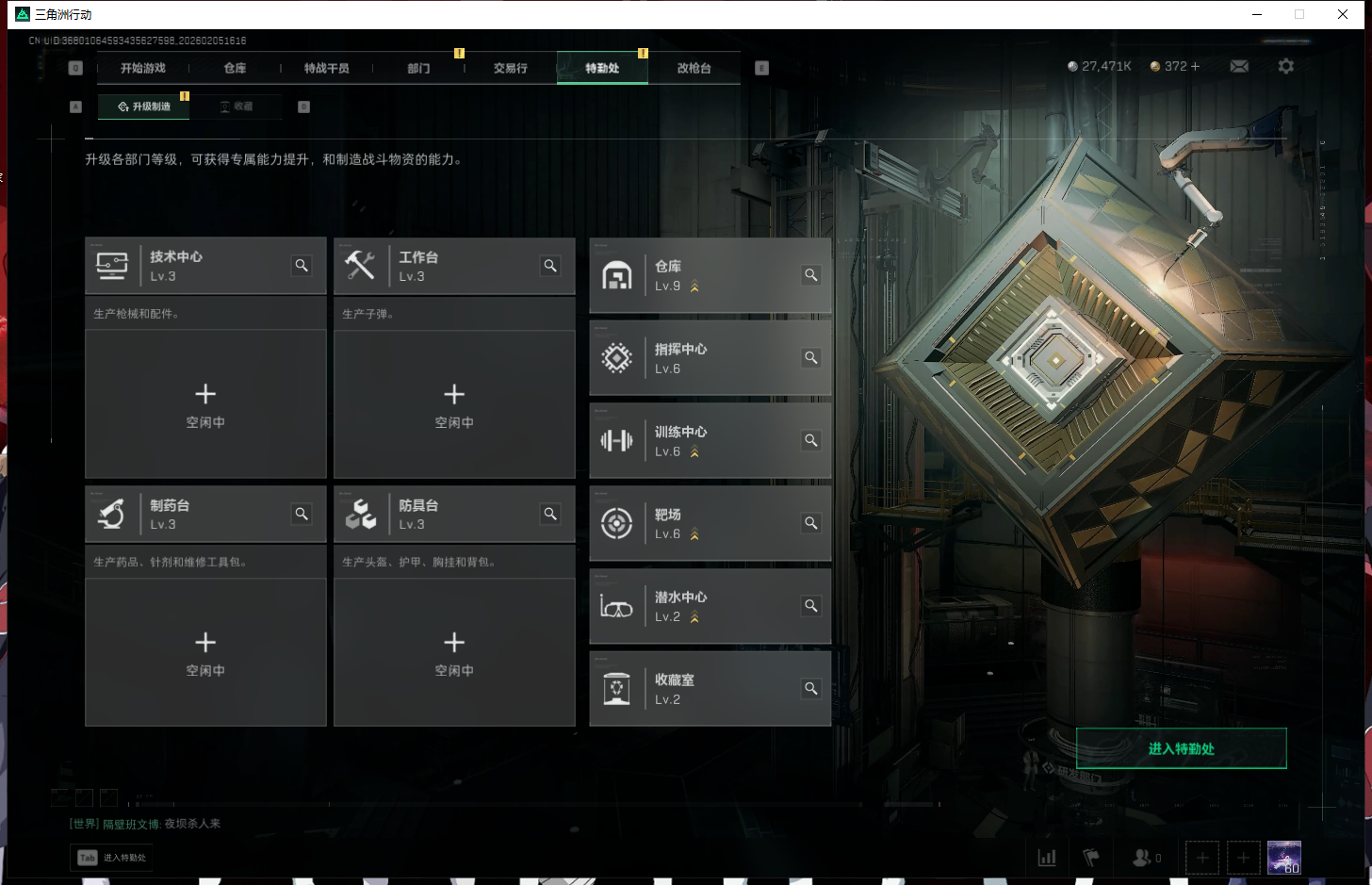
Task: Click the 进入特勤处 green button
Action: click(1181, 748)
